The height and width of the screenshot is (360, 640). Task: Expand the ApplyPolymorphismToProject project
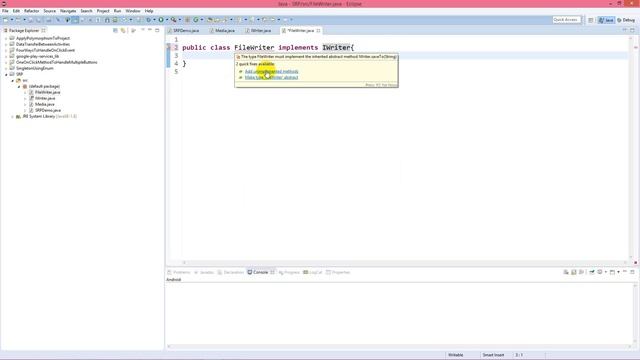coord(6,38)
